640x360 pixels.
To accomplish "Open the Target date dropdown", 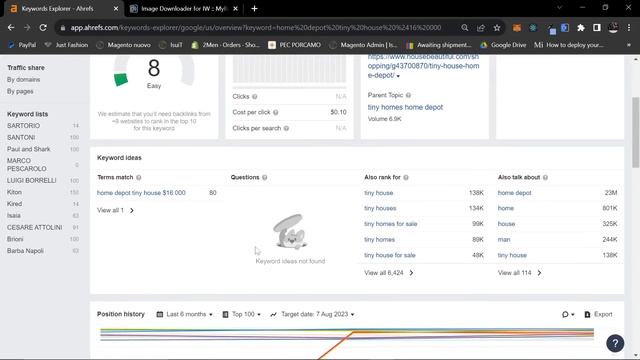I will (x=312, y=314).
